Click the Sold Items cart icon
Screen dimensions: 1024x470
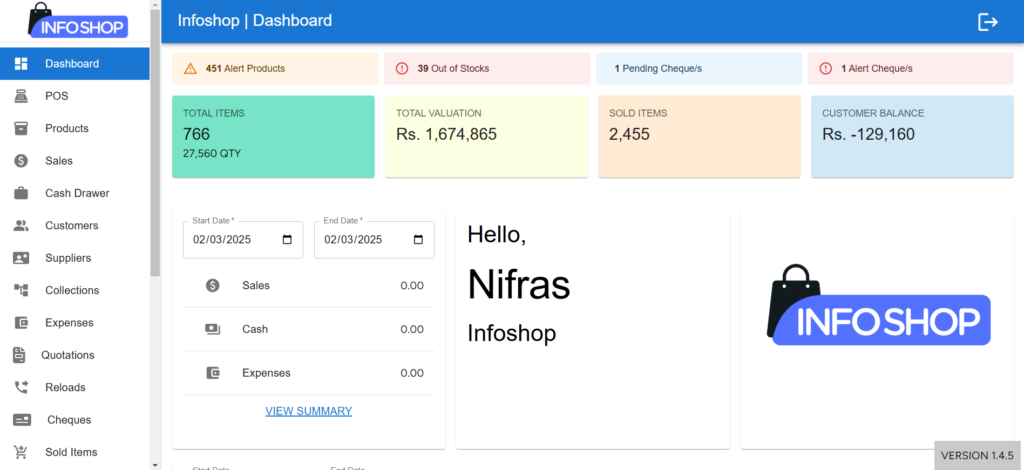tap(21, 452)
